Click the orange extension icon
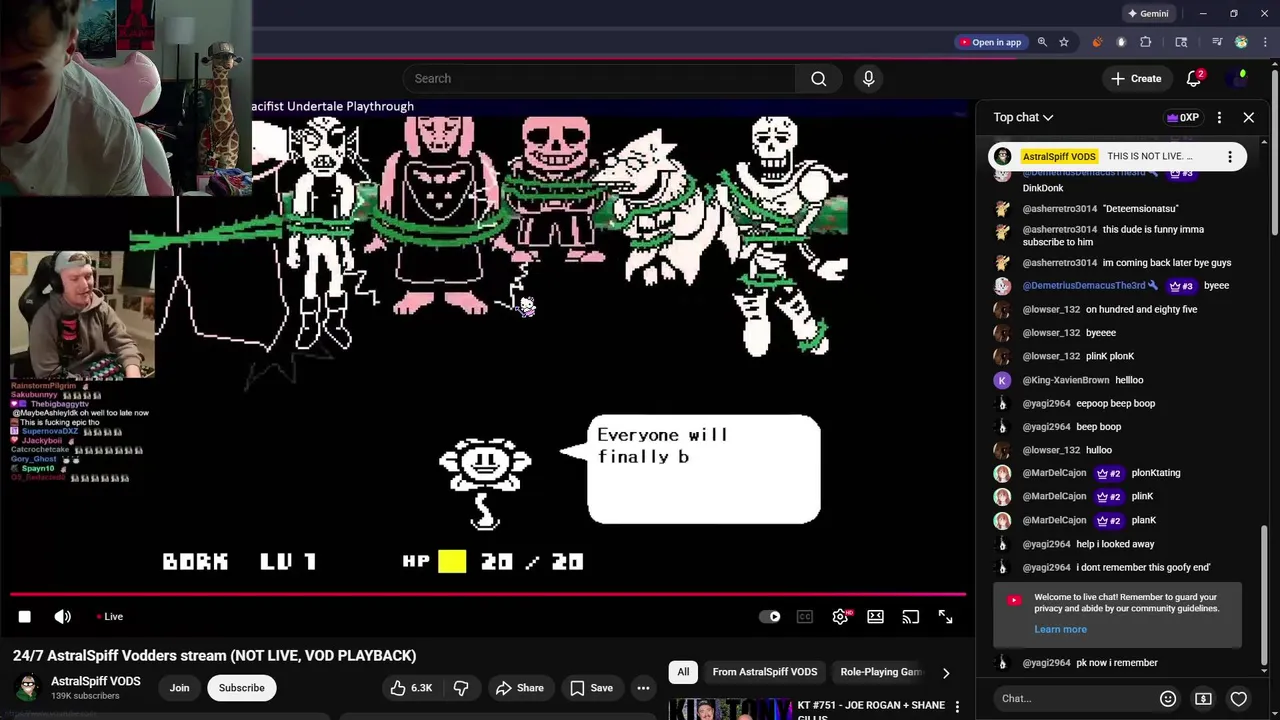Viewport: 1280px width, 720px height. 1097,42
